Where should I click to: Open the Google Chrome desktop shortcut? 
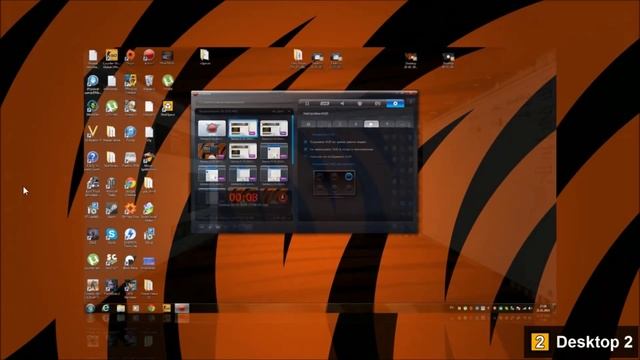[x=130, y=183]
